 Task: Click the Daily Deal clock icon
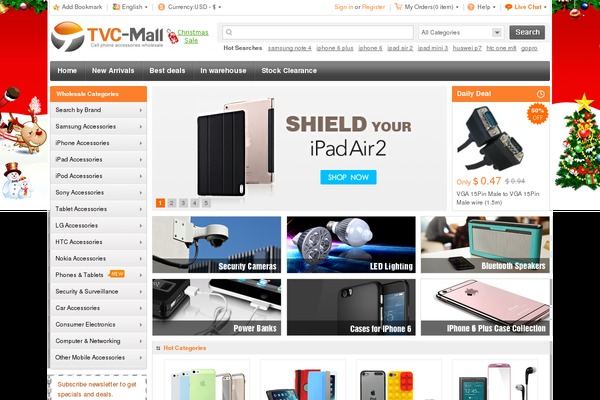540,94
